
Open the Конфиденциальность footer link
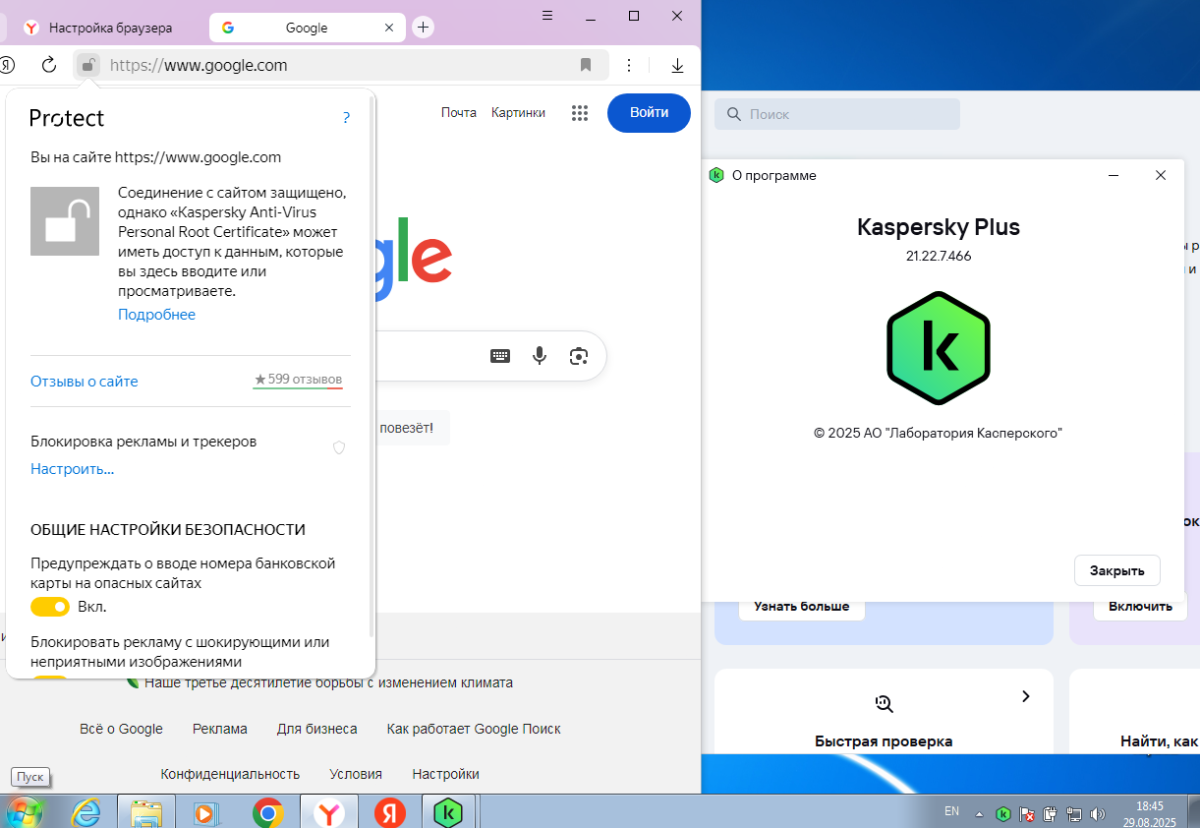pyautogui.click(x=230, y=774)
